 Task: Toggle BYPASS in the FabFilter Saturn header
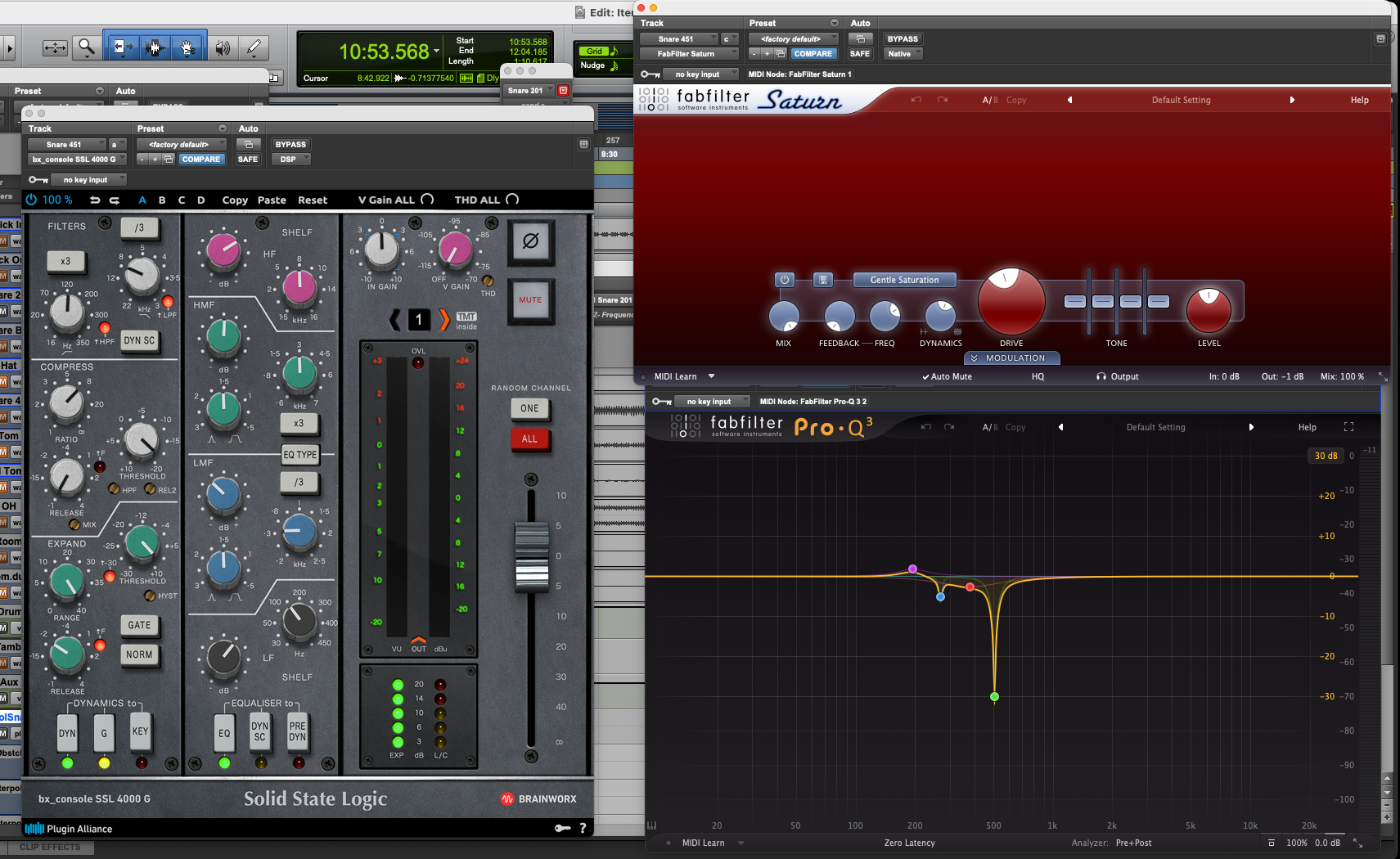point(903,38)
